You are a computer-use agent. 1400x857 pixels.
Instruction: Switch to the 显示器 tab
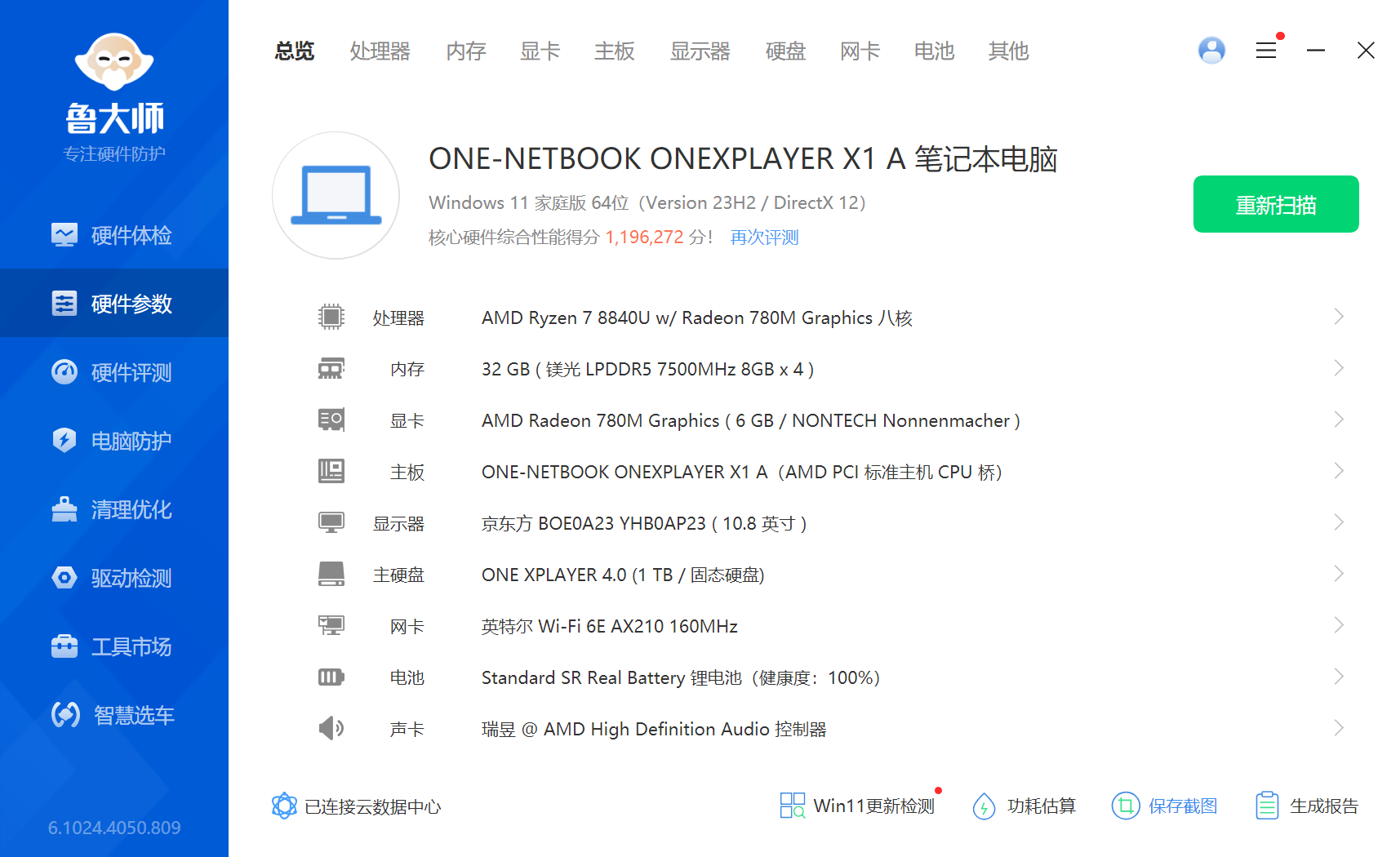(x=700, y=51)
